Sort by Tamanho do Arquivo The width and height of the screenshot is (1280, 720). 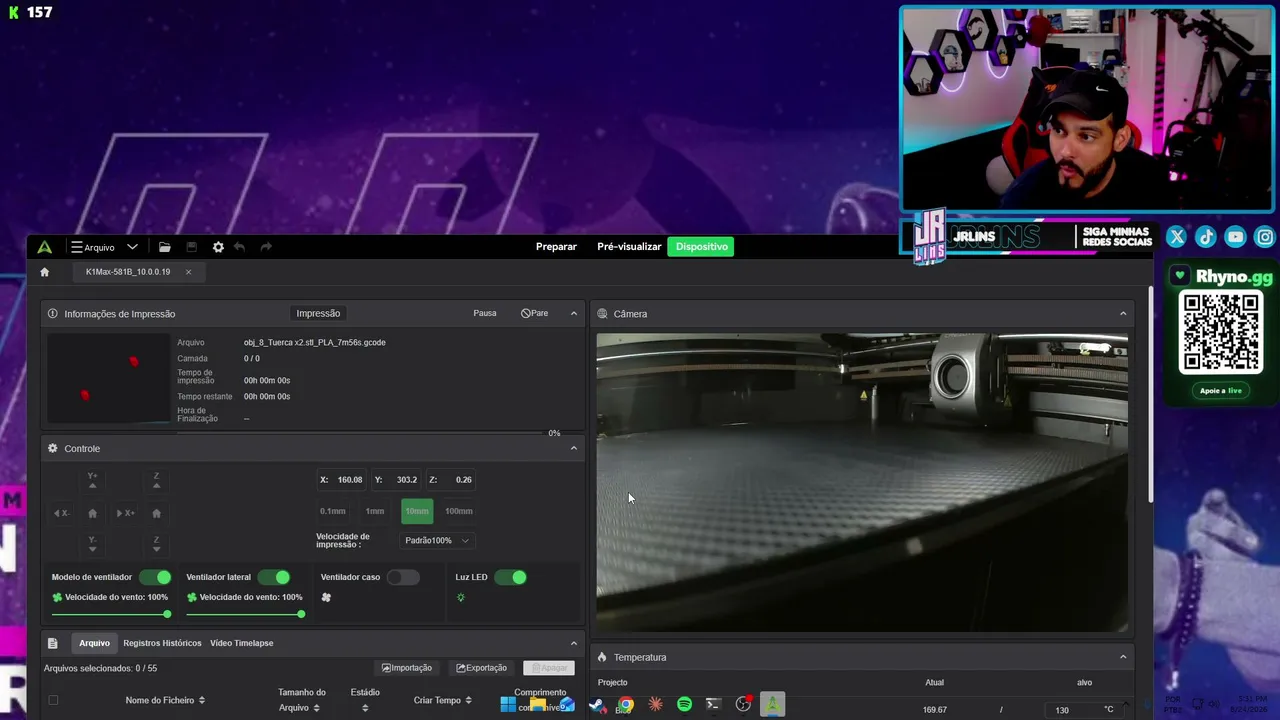[x=302, y=700]
